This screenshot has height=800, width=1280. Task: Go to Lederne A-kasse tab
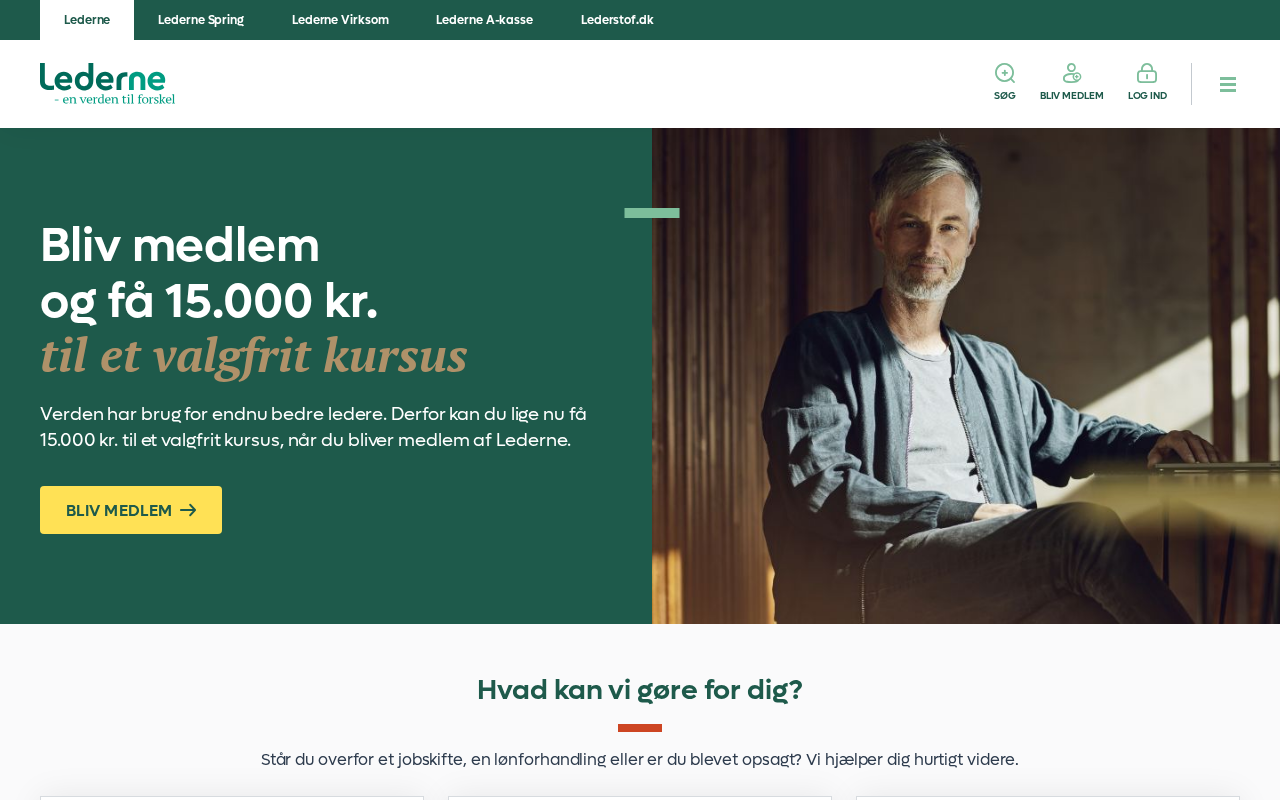point(484,20)
